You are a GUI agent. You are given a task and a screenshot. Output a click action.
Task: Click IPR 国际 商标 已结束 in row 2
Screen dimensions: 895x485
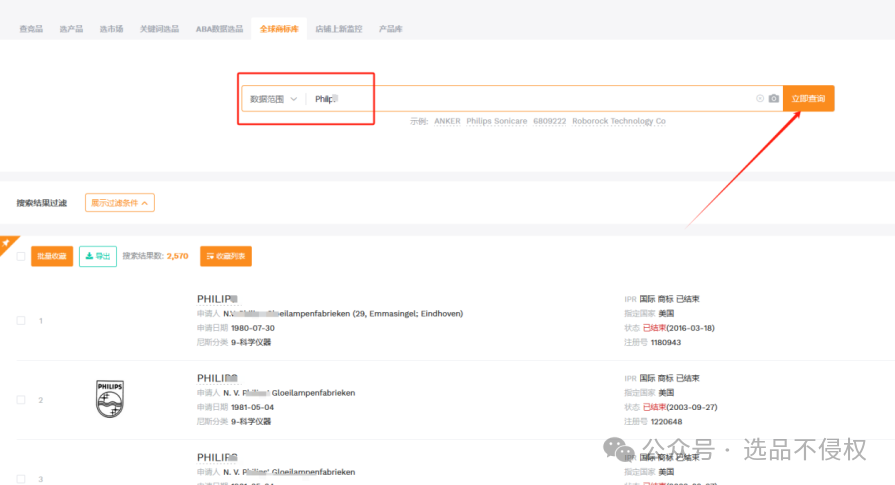pyautogui.click(x=662, y=378)
